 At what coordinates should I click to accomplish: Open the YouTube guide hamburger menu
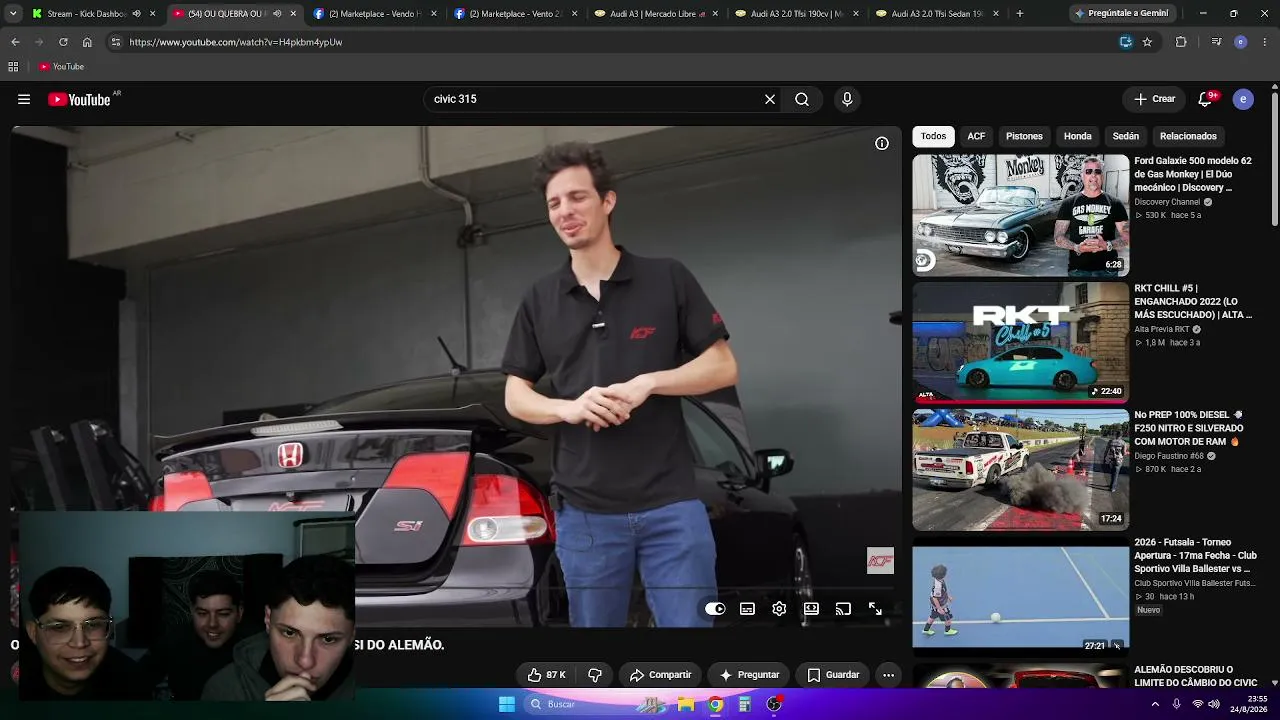(x=24, y=99)
